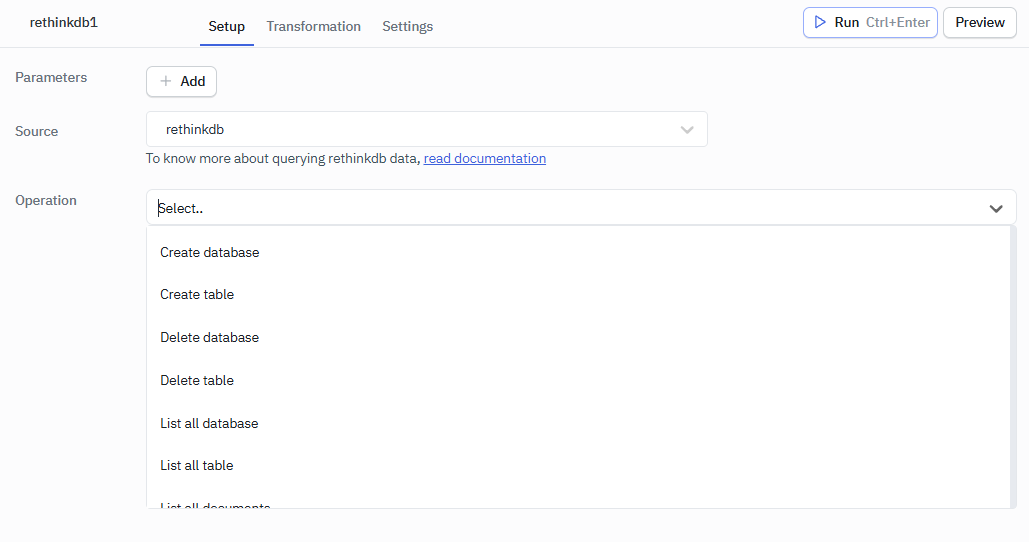Select Delete database from the list
Image resolution: width=1029 pixels, height=542 pixels.
coord(210,337)
